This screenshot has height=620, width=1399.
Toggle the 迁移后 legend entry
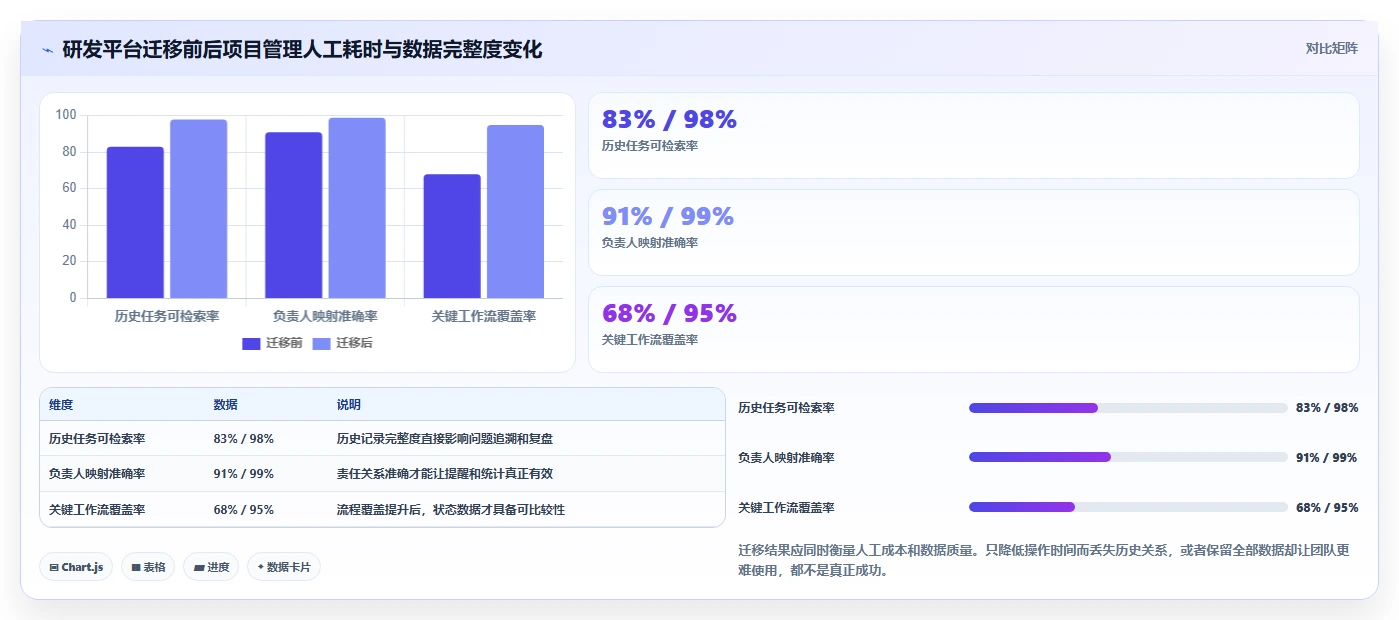[x=343, y=343]
